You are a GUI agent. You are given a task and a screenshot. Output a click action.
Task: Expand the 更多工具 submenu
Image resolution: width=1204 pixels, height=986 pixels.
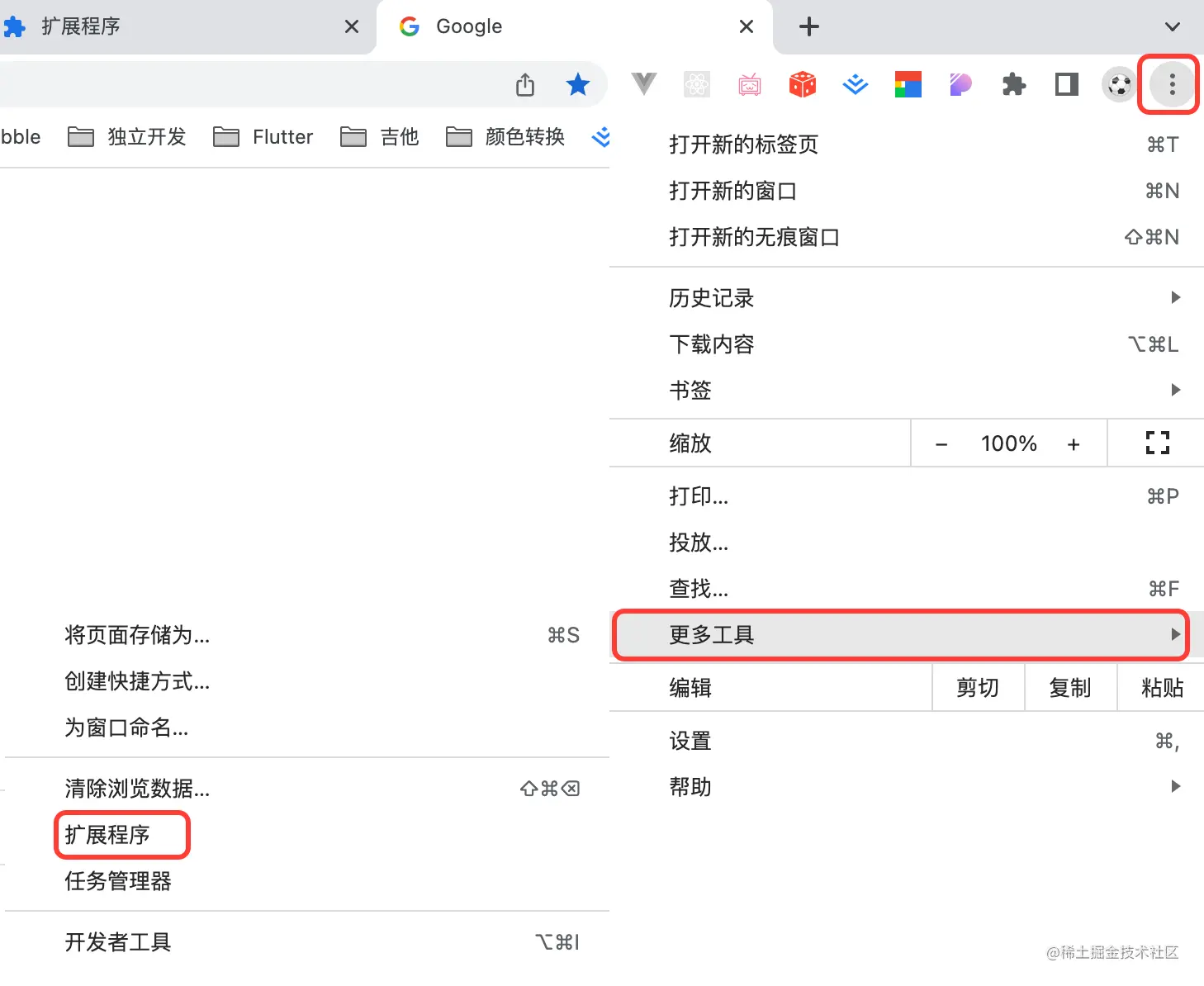pyautogui.click(x=907, y=635)
